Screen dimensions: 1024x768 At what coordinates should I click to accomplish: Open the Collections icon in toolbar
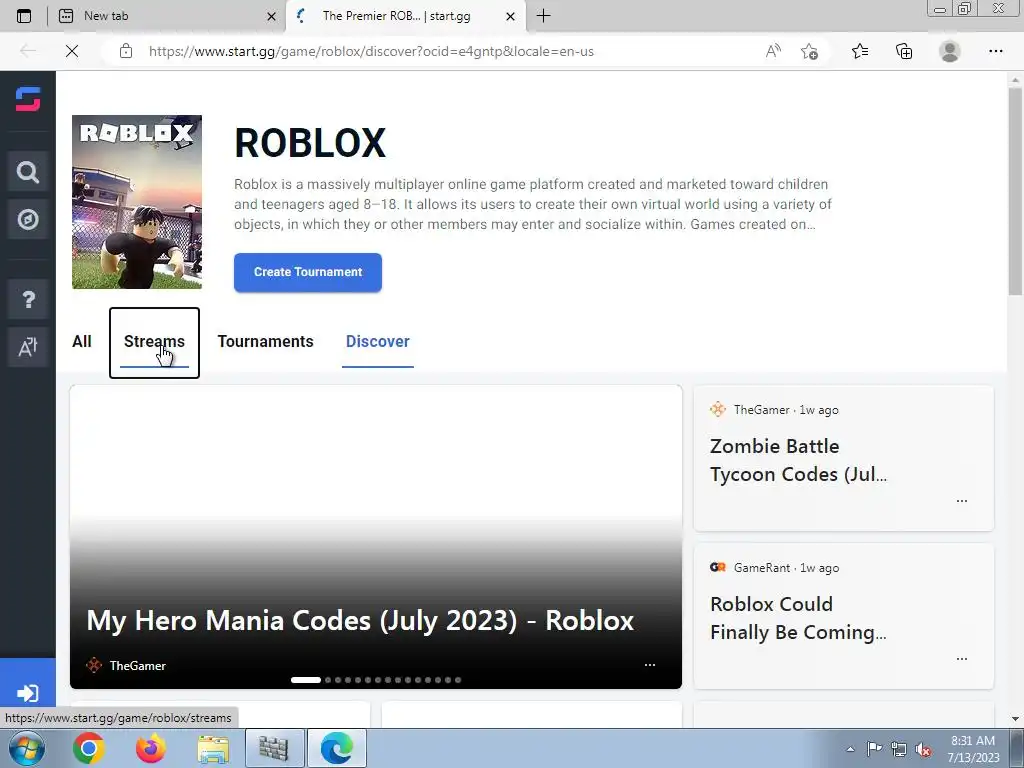coord(904,51)
